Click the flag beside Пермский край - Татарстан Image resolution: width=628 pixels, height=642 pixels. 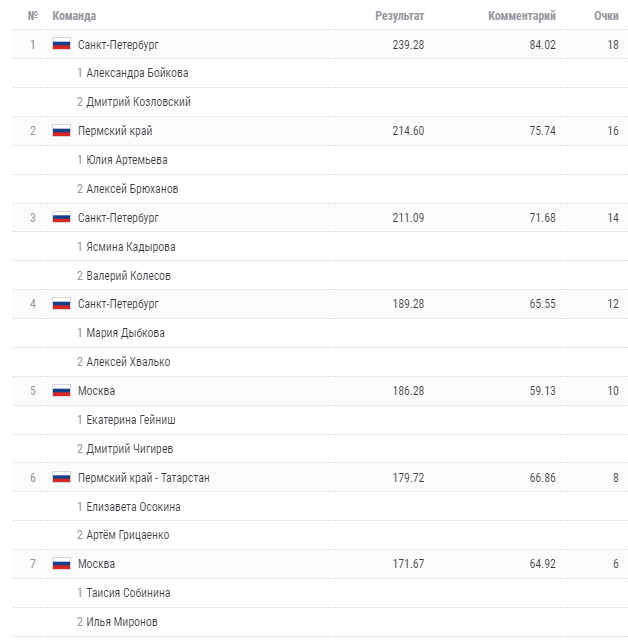pyautogui.click(x=61, y=478)
